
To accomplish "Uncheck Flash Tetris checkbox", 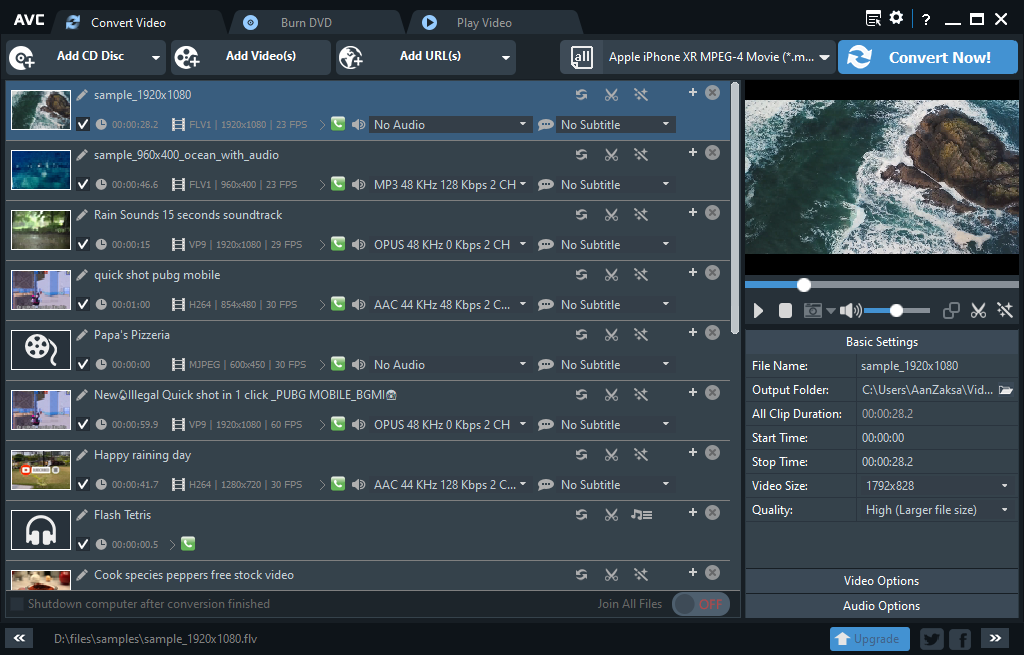I will pos(83,544).
